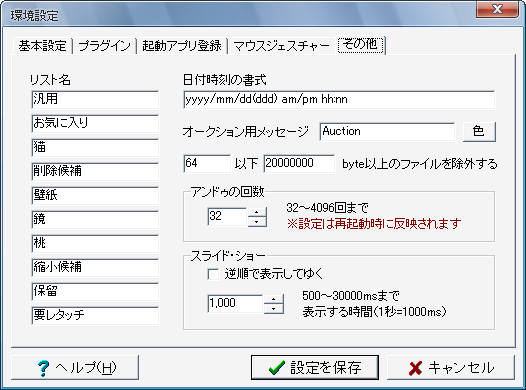Click the text 500～30000msまで
Viewport: 526px width, 390px height.
pyautogui.click(x=351, y=296)
